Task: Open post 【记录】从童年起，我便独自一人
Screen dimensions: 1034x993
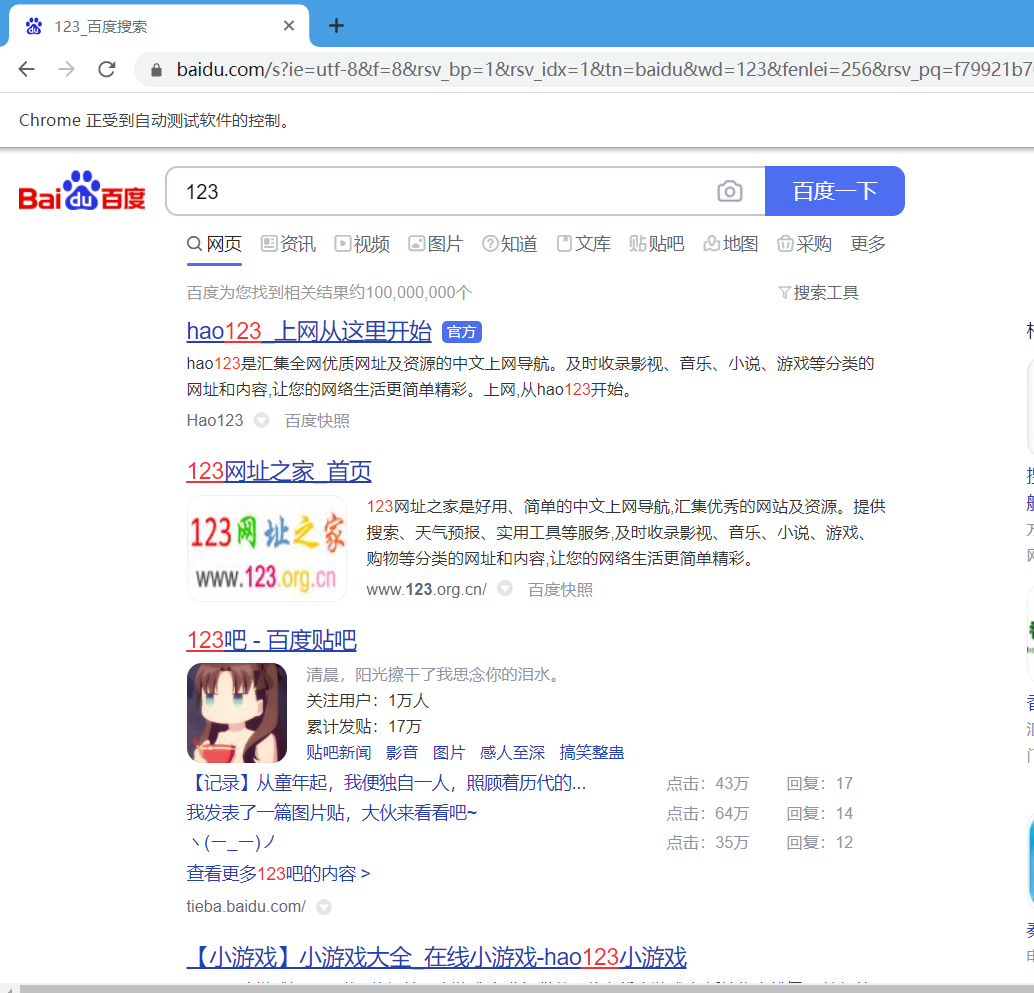Action: tap(386, 783)
